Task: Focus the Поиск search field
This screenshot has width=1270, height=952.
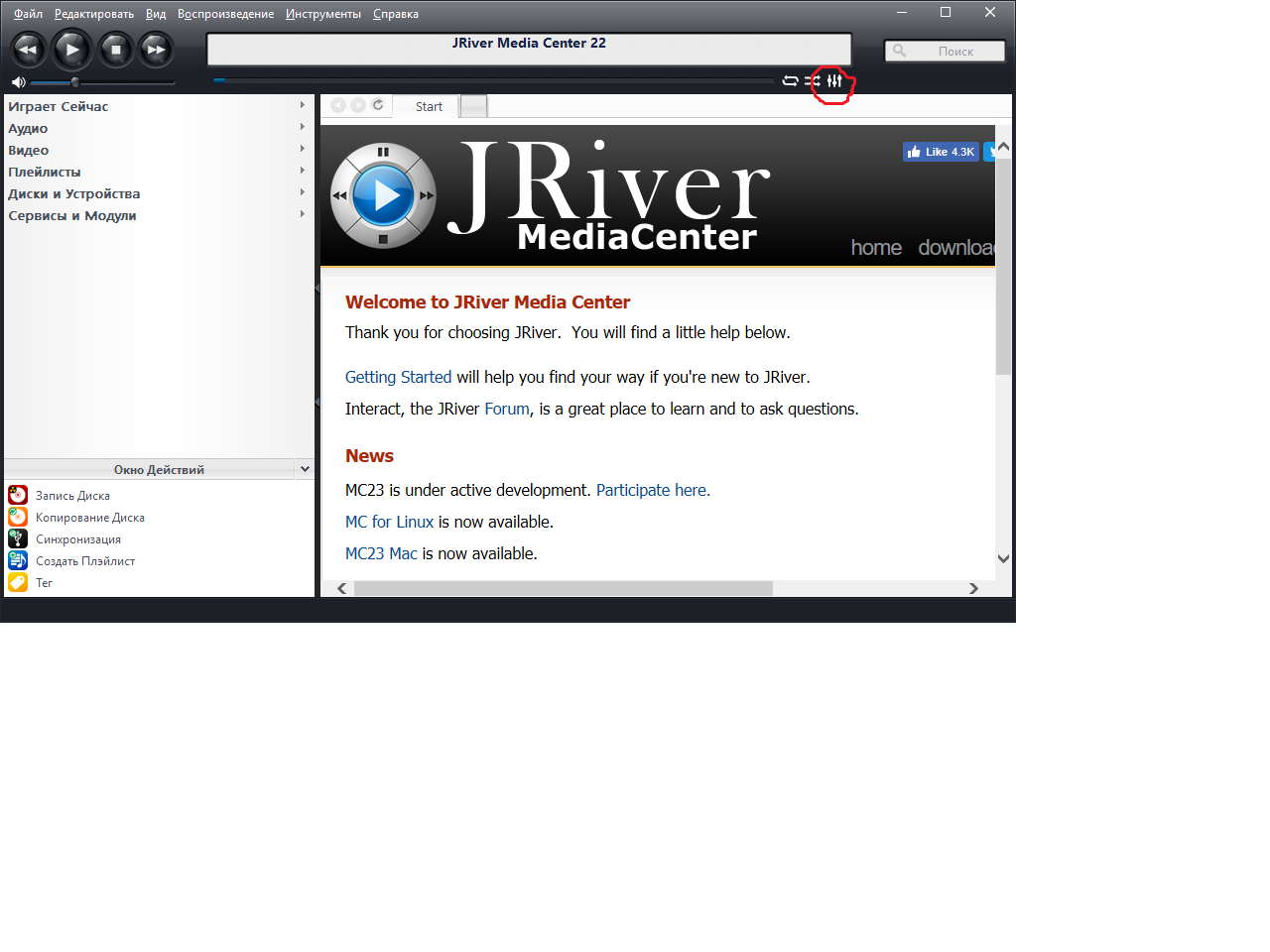Action: click(x=945, y=51)
